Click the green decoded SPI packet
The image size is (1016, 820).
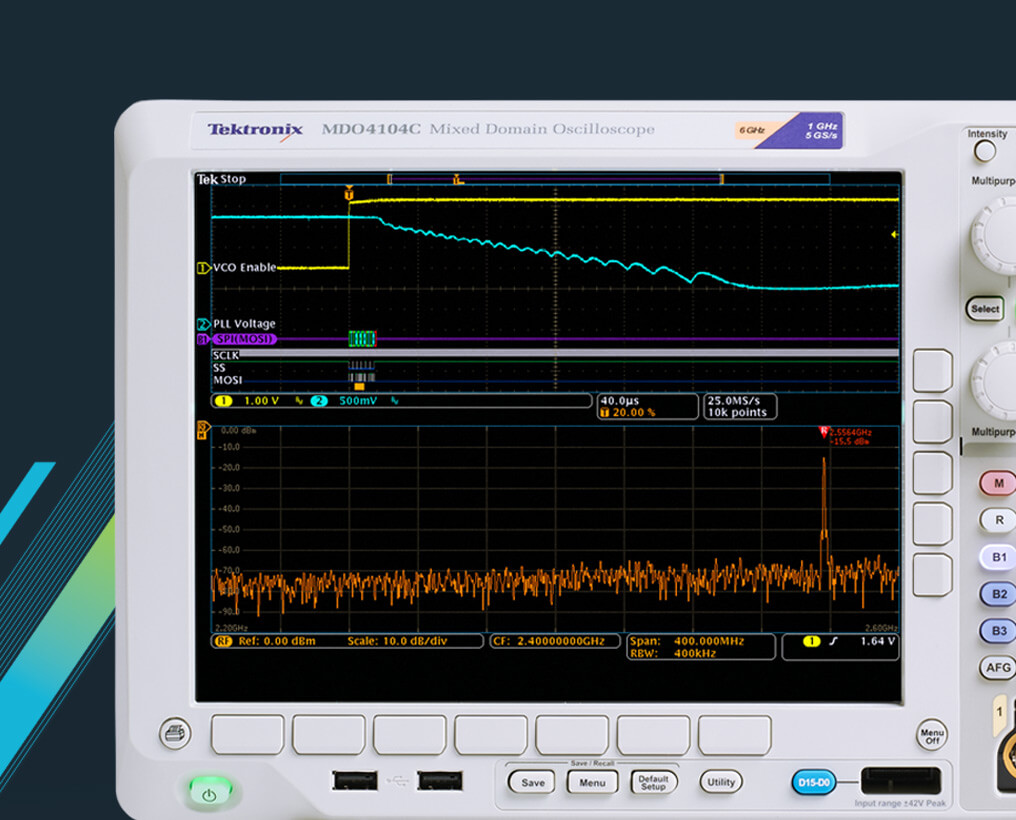point(362,339)
